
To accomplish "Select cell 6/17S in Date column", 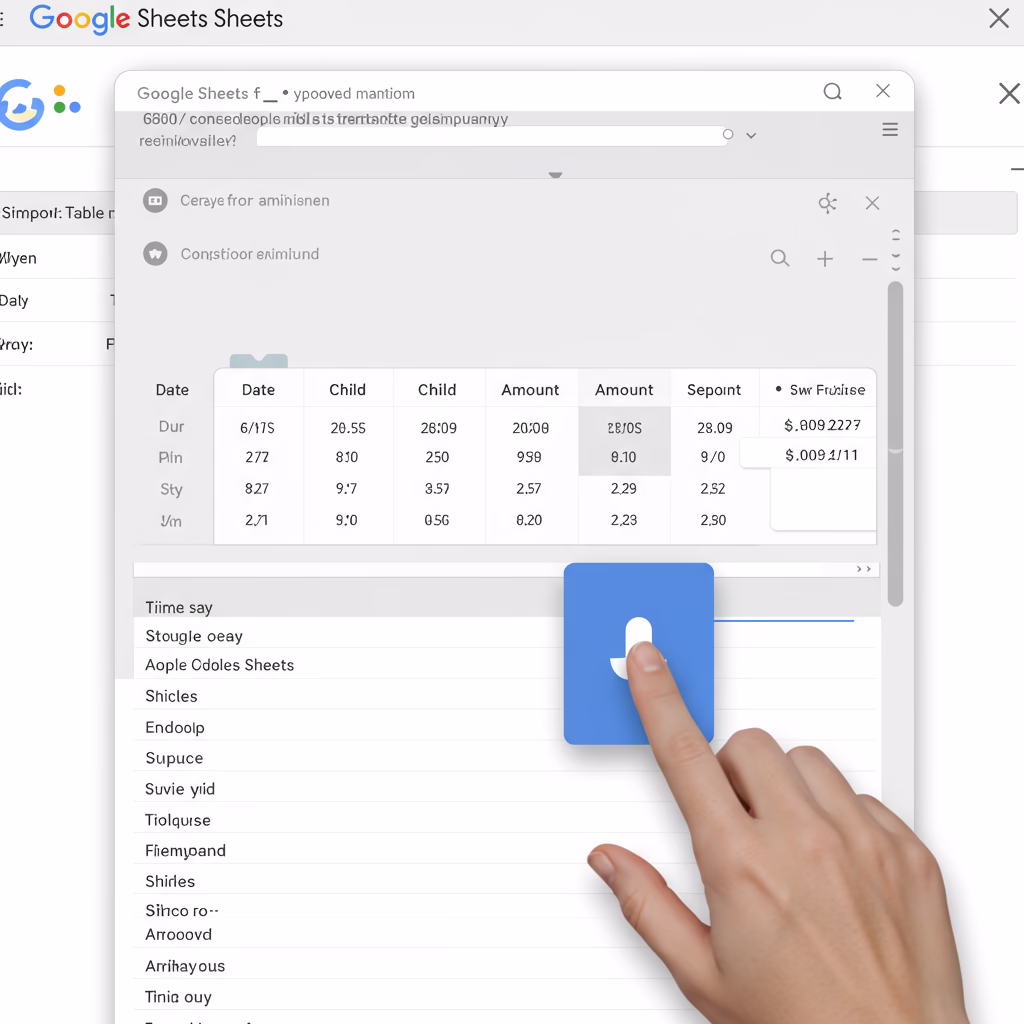I will (257, 428).
